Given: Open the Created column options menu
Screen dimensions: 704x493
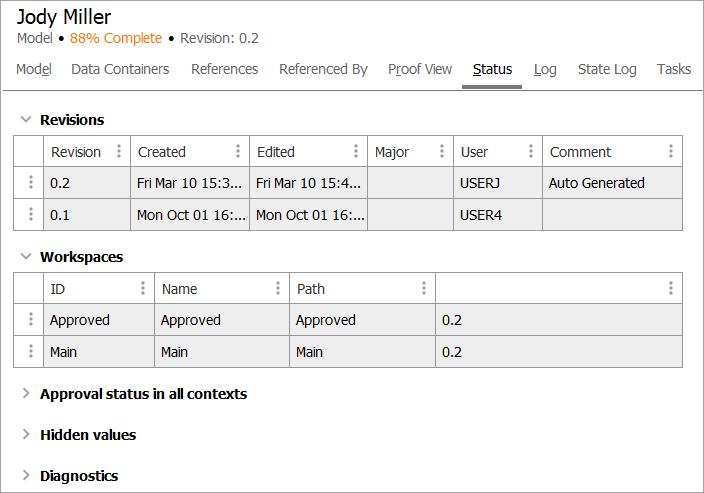Looking at the screenshot, I should tap(238, 152).
